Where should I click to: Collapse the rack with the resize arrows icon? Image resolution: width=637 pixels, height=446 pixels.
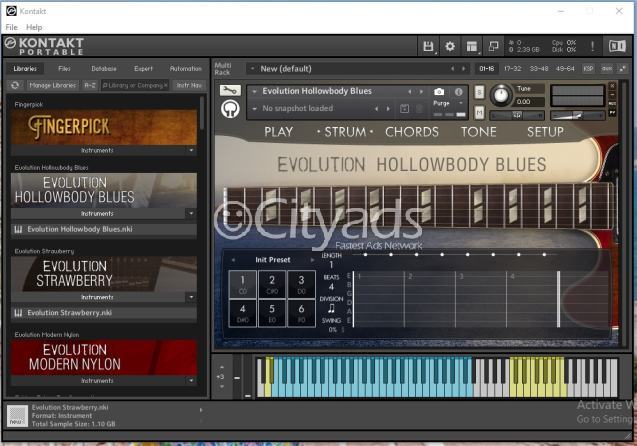click(622, 69)
